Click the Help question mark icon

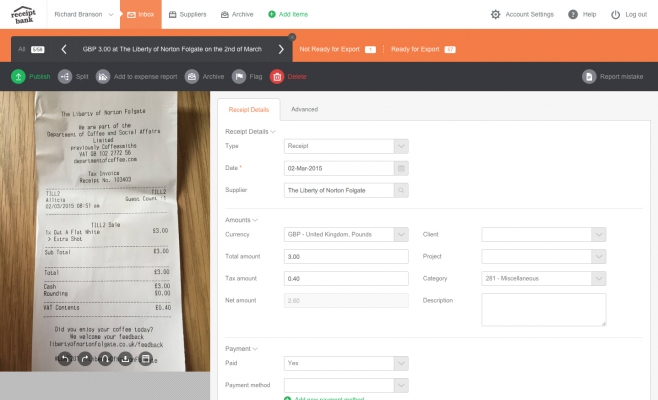pos(573,14)
